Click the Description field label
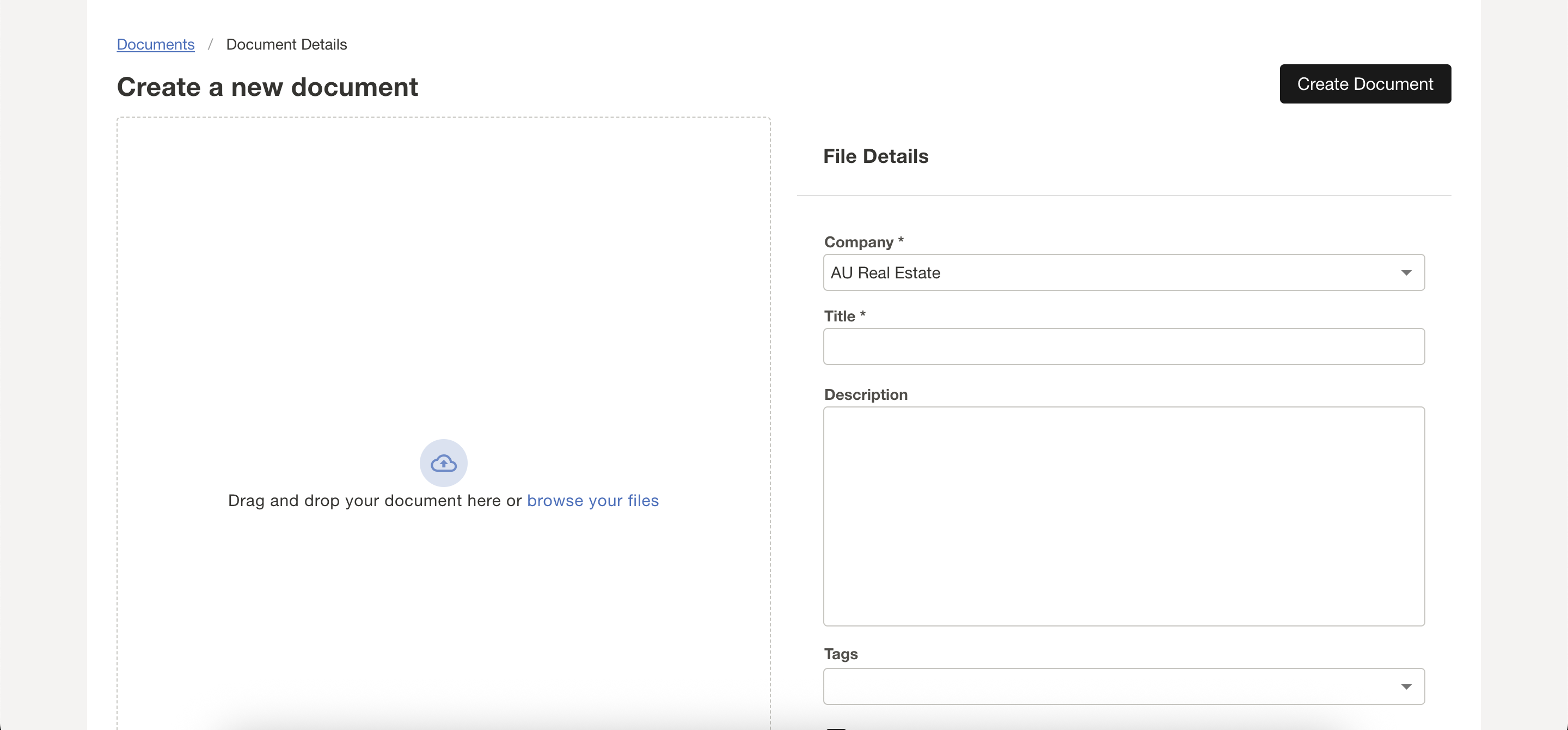This screenshot has width=1568, height=730. 866,395
